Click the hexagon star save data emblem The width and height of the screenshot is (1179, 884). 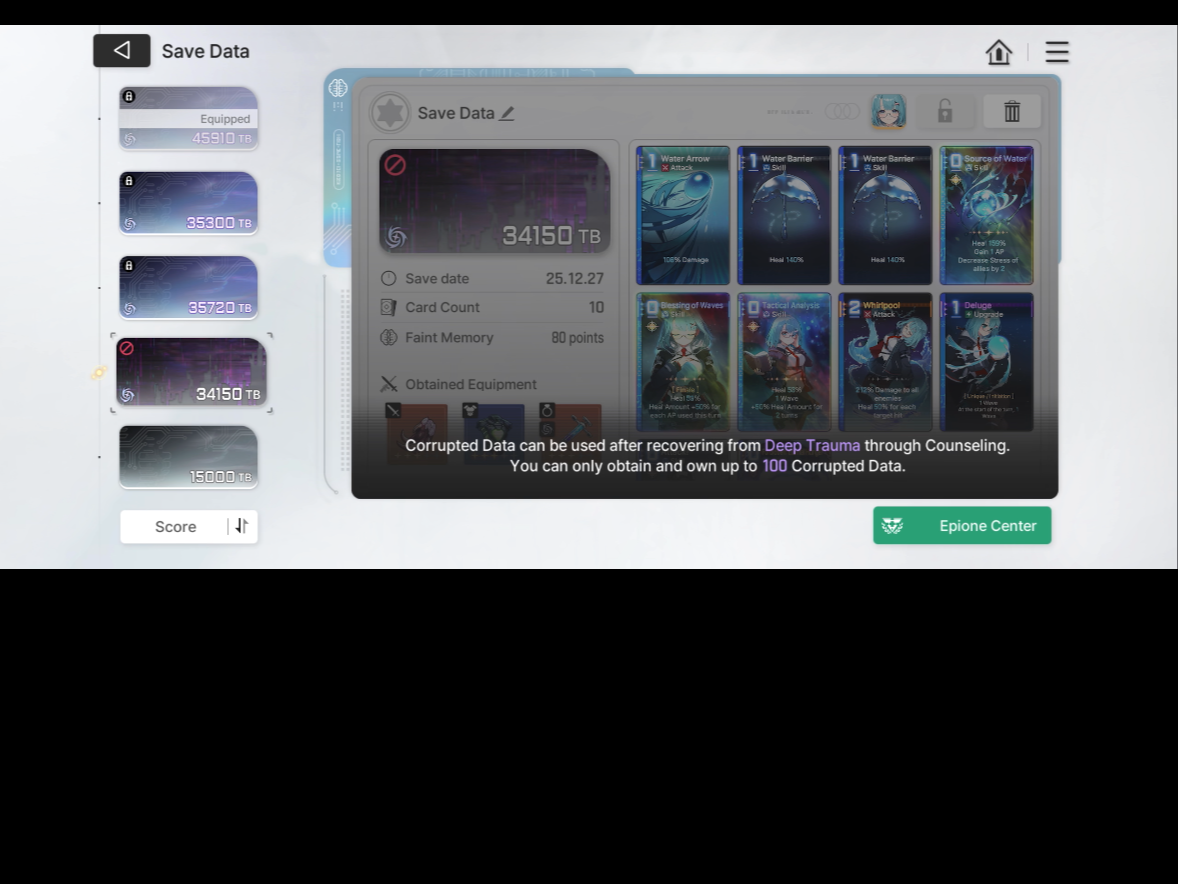point(389,113)
